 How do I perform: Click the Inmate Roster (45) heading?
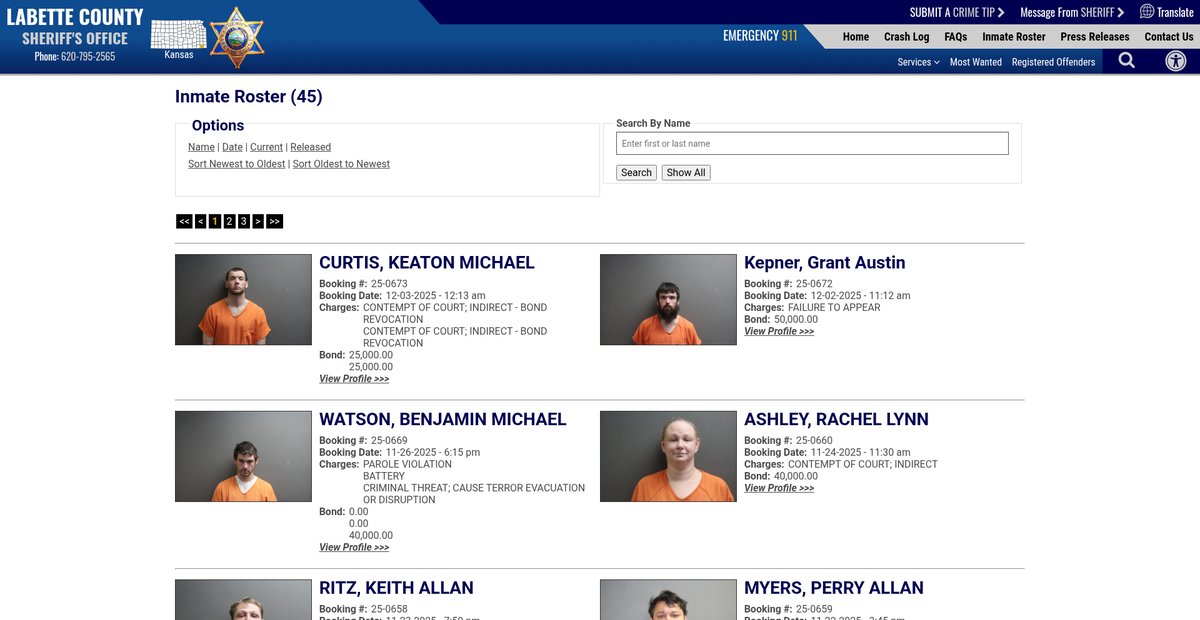249,97
